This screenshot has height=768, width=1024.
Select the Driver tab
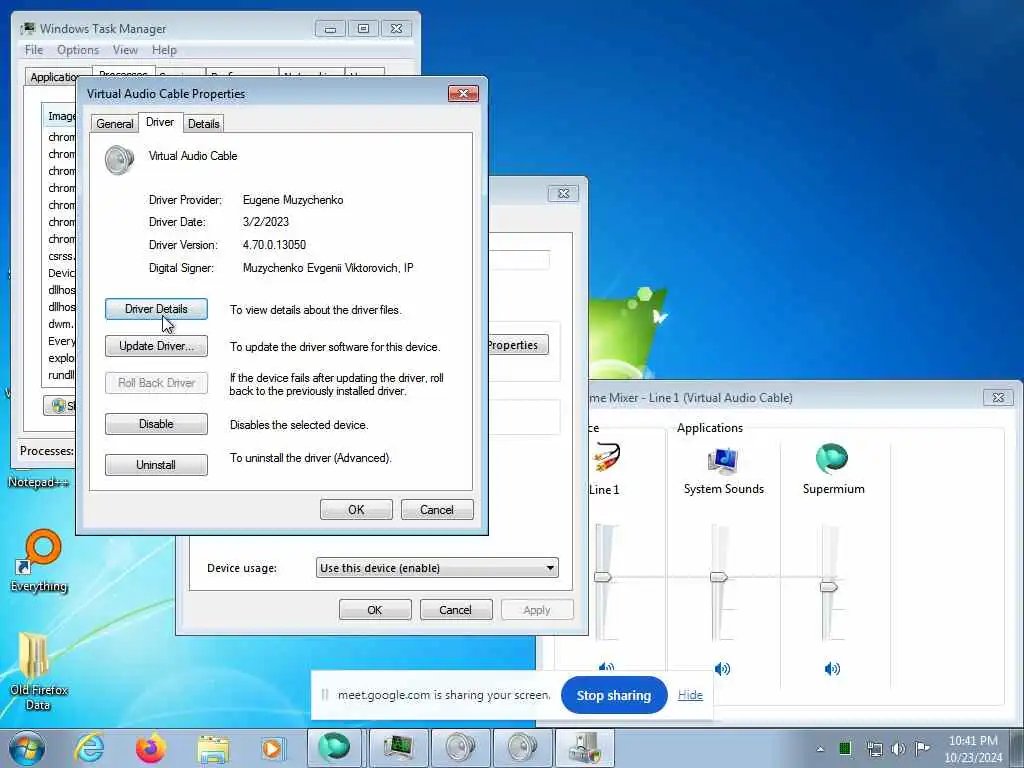[160, 122]
